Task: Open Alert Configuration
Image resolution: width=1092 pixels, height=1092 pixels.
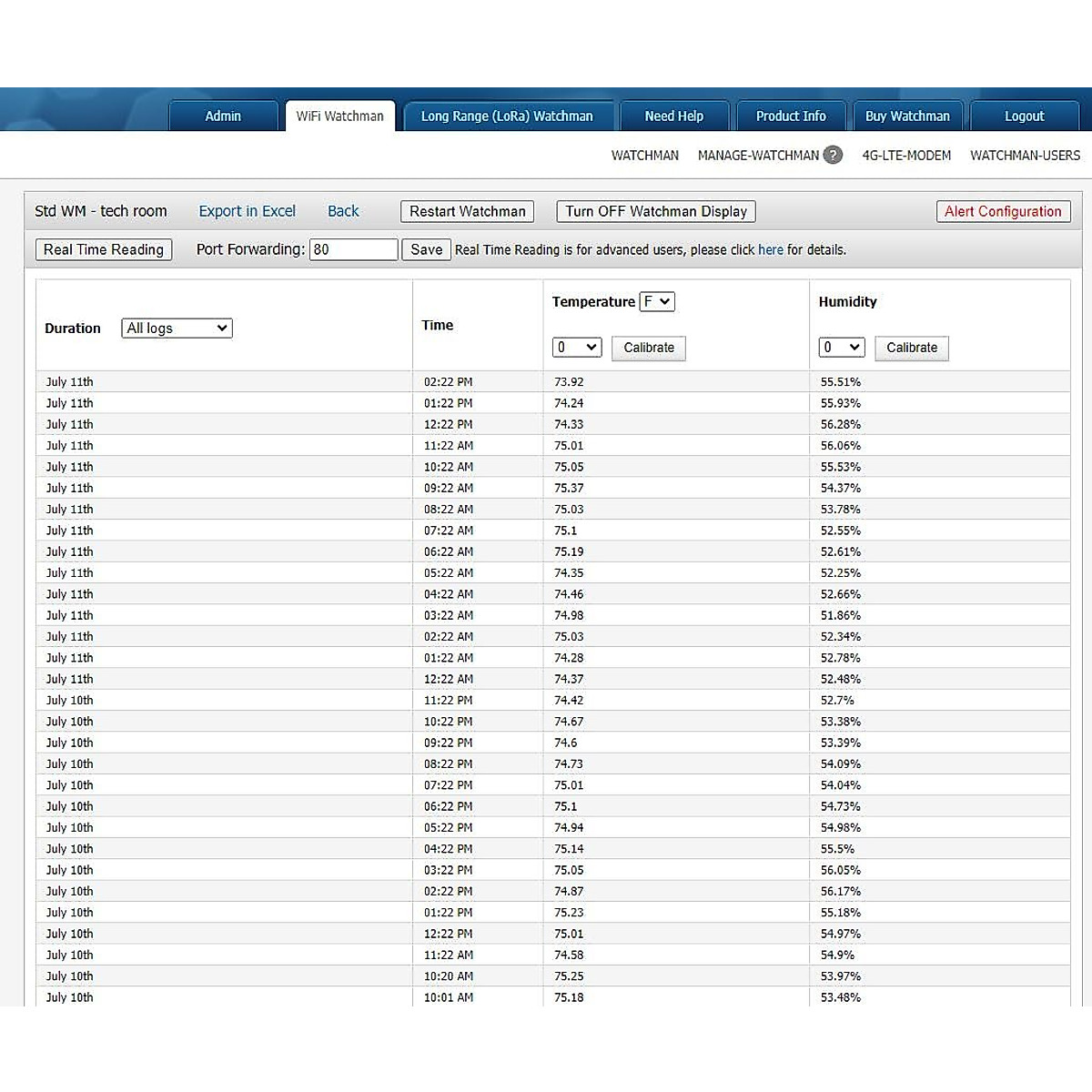Action: point(1003,212)
